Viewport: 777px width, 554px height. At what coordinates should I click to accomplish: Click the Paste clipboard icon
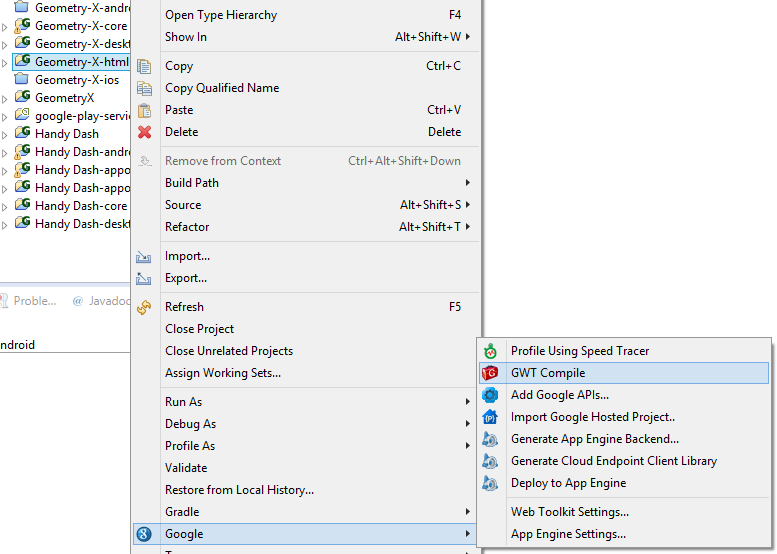[144, 111]
